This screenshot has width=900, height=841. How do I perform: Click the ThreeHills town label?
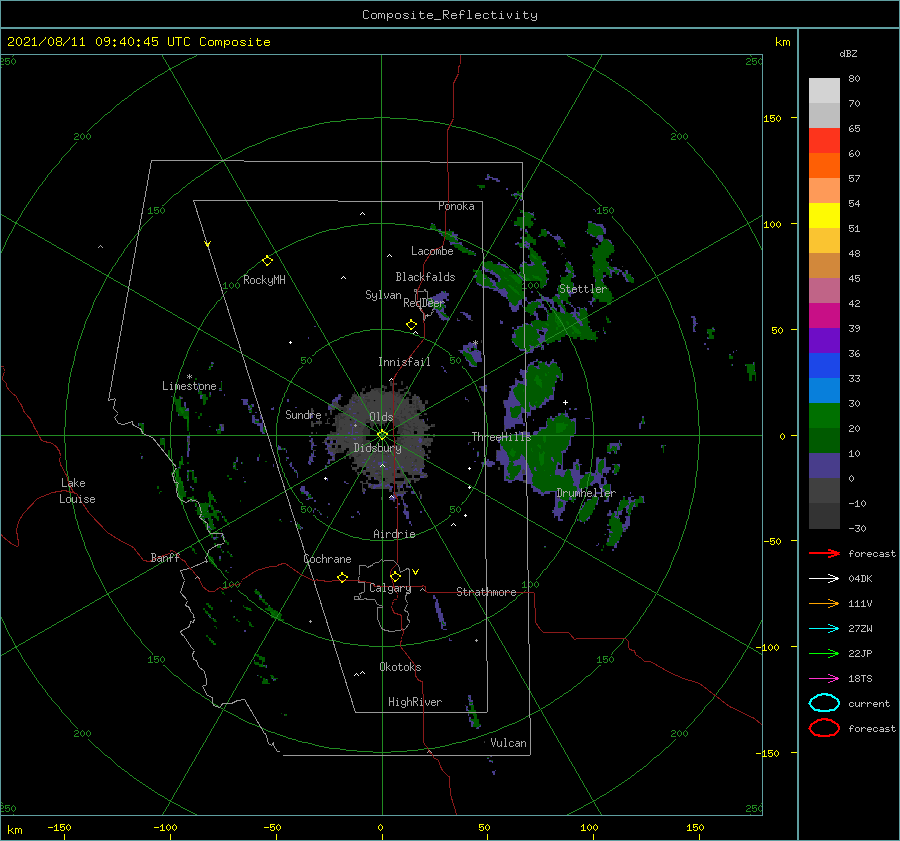click(x=501, y=437)
